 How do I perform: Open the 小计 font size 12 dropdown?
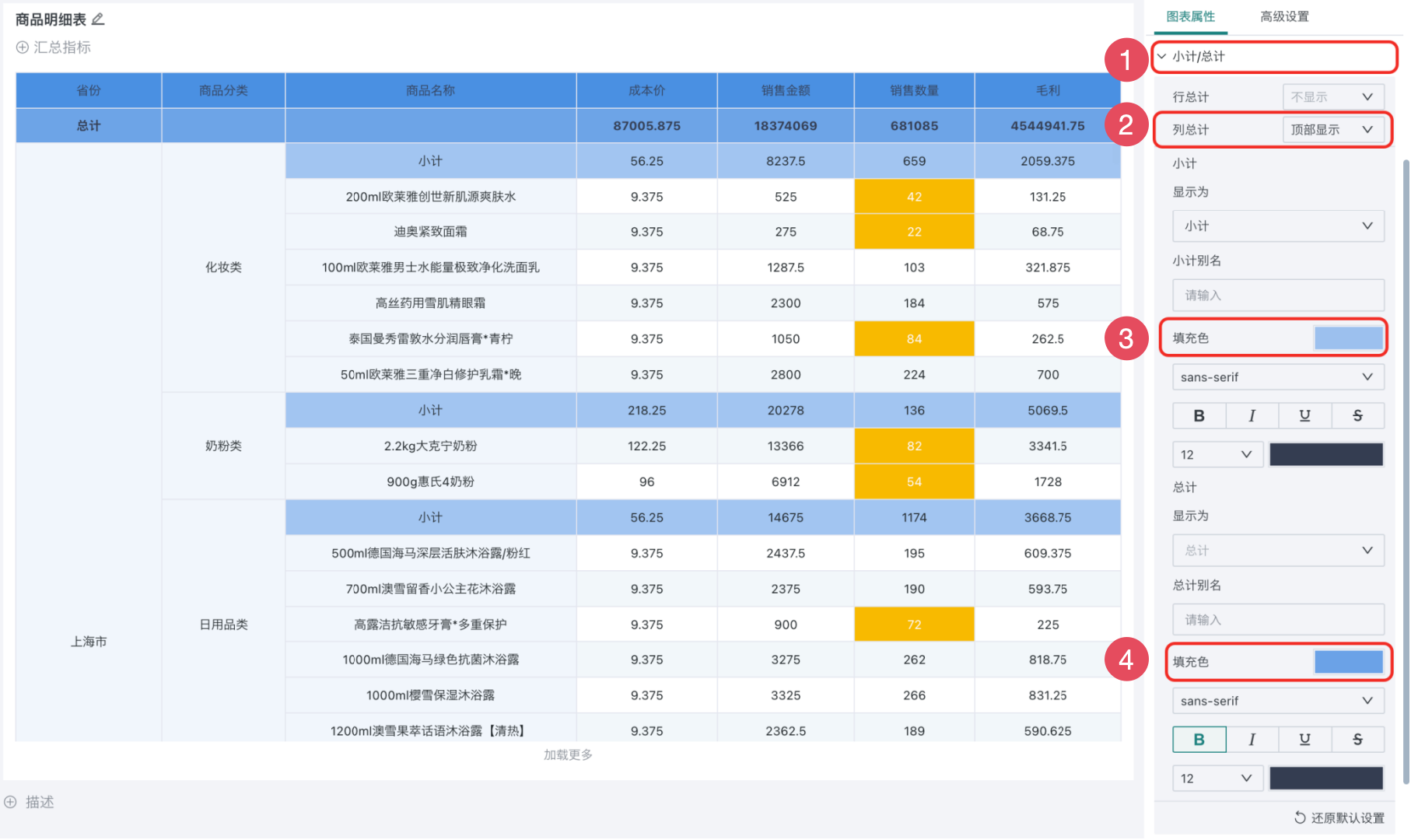1218,455
